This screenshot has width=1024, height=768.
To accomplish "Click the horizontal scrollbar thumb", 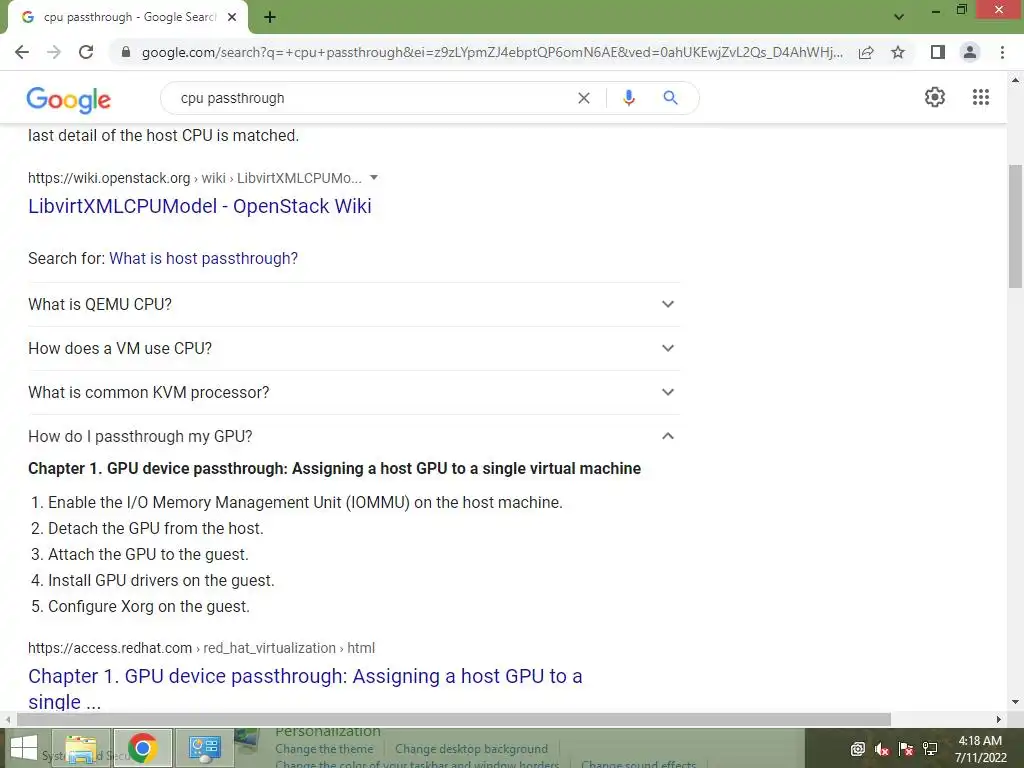I will point(454,720).
